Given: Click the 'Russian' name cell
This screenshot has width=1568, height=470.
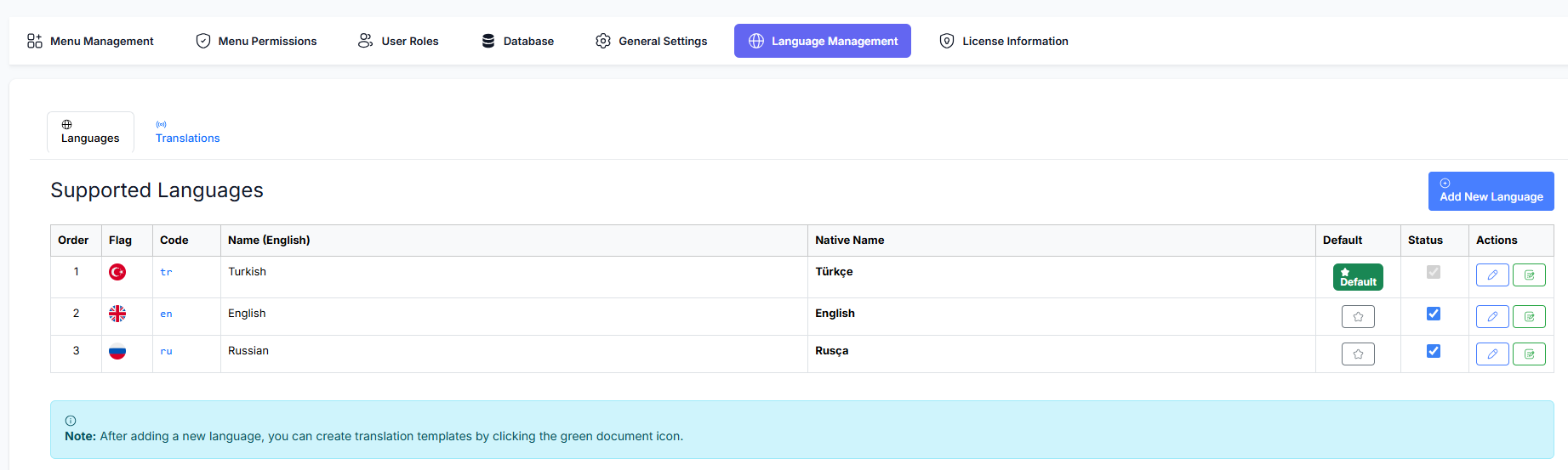Looking at the screenshot, I should pos(514,354).
